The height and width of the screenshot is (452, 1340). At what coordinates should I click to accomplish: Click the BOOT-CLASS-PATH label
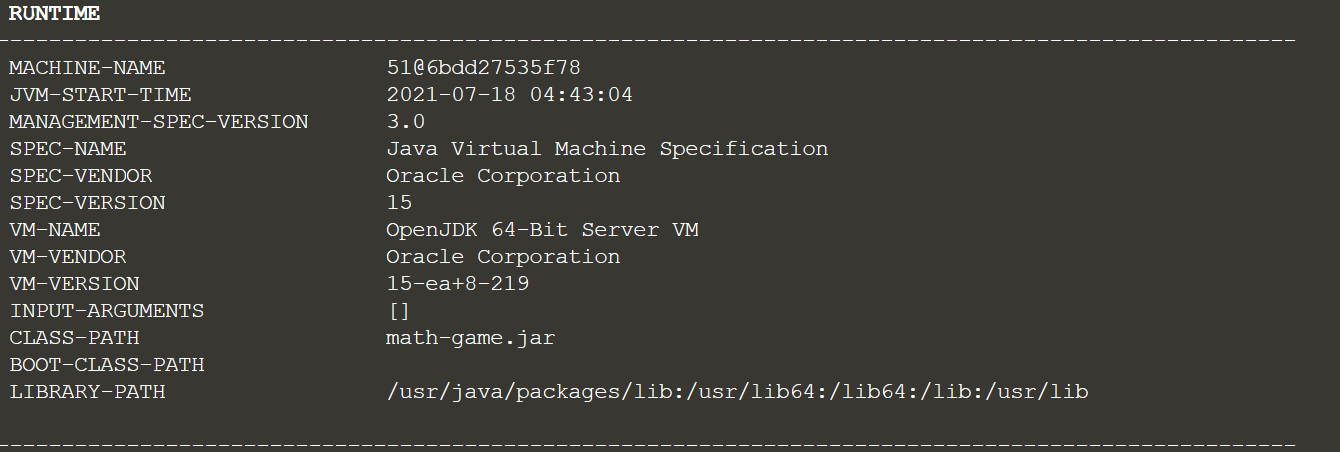pos(107,365)
